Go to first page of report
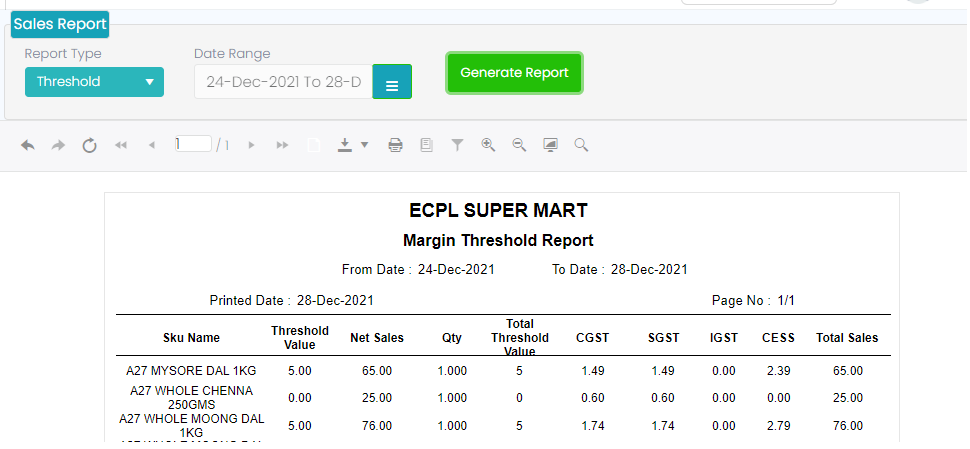The height and width of the screenshot is (449, 970). 121,146
